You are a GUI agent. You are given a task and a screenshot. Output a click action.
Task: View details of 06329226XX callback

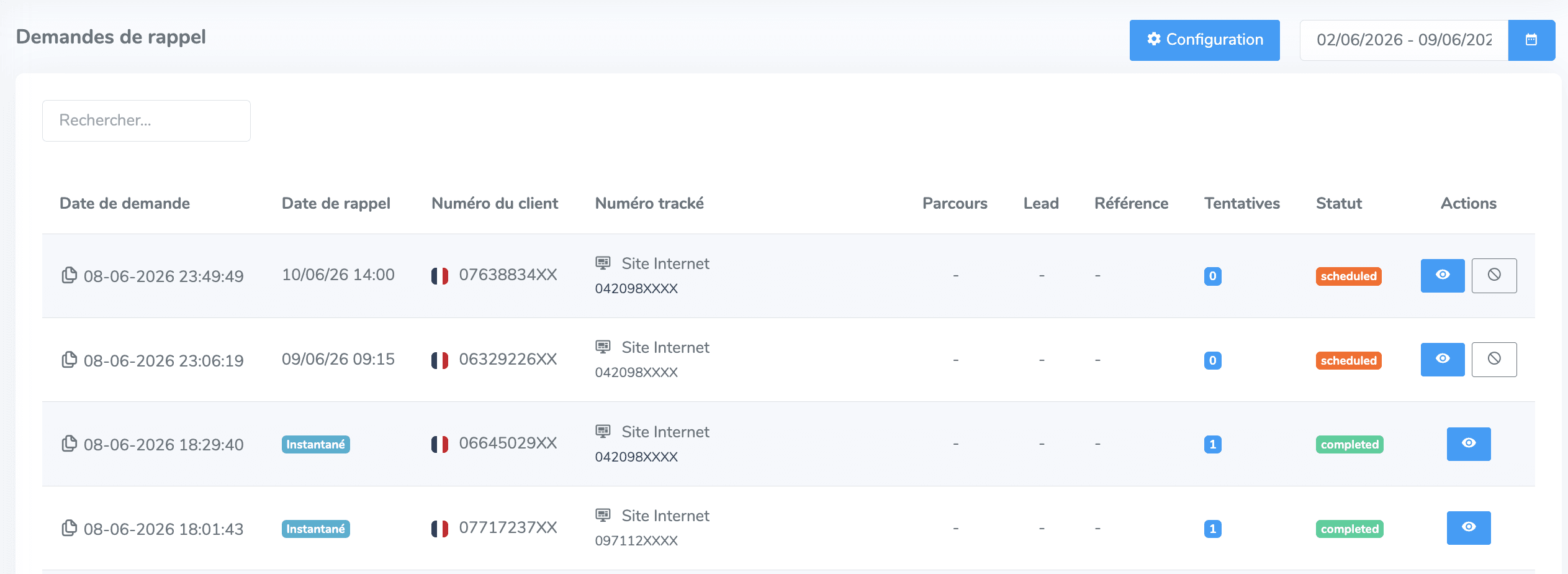click(1443, 359)
